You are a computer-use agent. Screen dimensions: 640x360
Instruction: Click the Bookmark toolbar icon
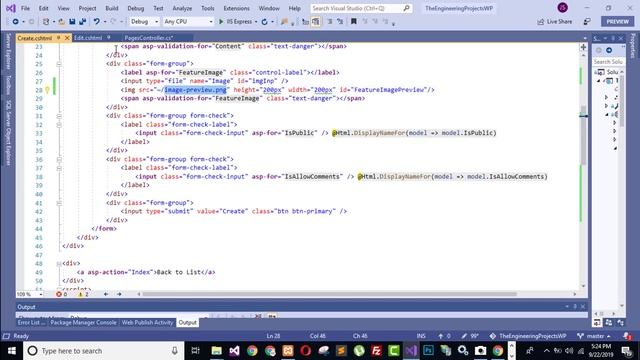point(354,21)
